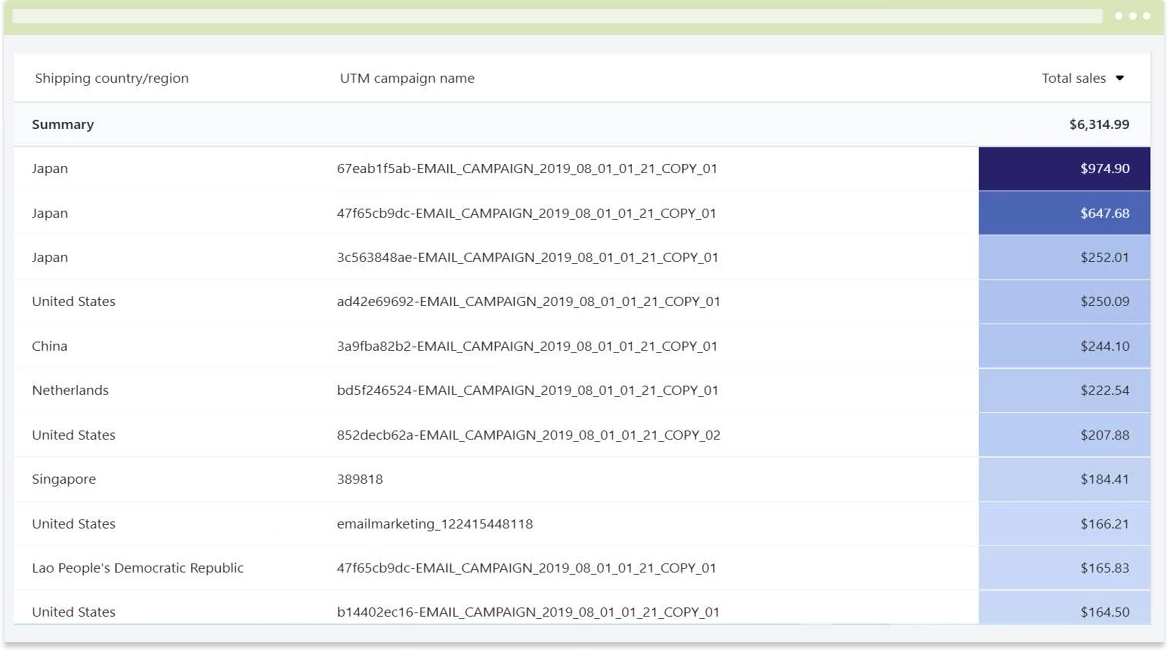
Task: Click the $252.01 sales cell
Action: [1064, 257]
